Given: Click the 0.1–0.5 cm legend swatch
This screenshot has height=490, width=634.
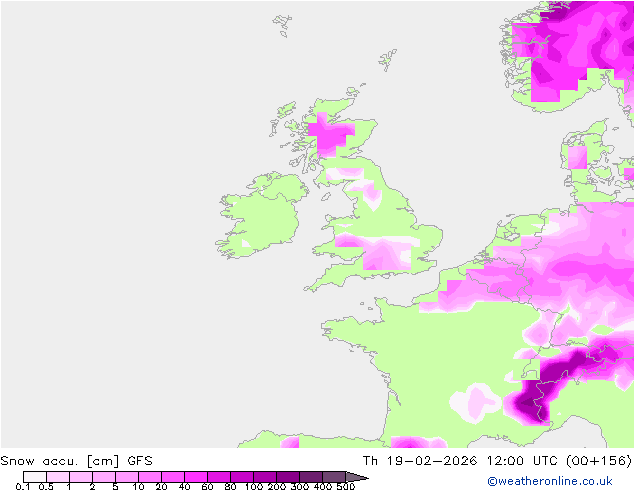Looking at the screenshot, I should click(x=35, y=477).
